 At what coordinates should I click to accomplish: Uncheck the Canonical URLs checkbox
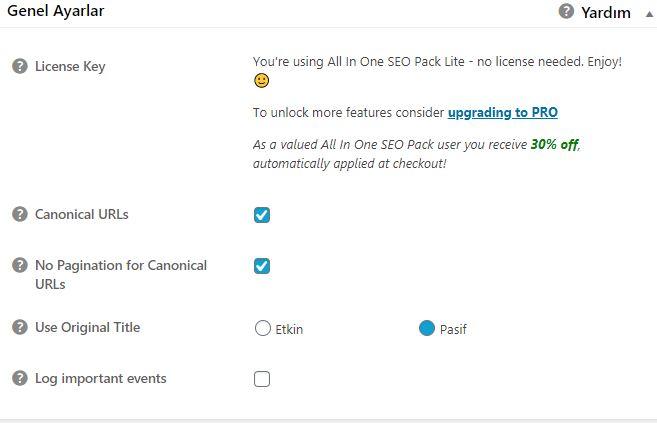point(262,215)
